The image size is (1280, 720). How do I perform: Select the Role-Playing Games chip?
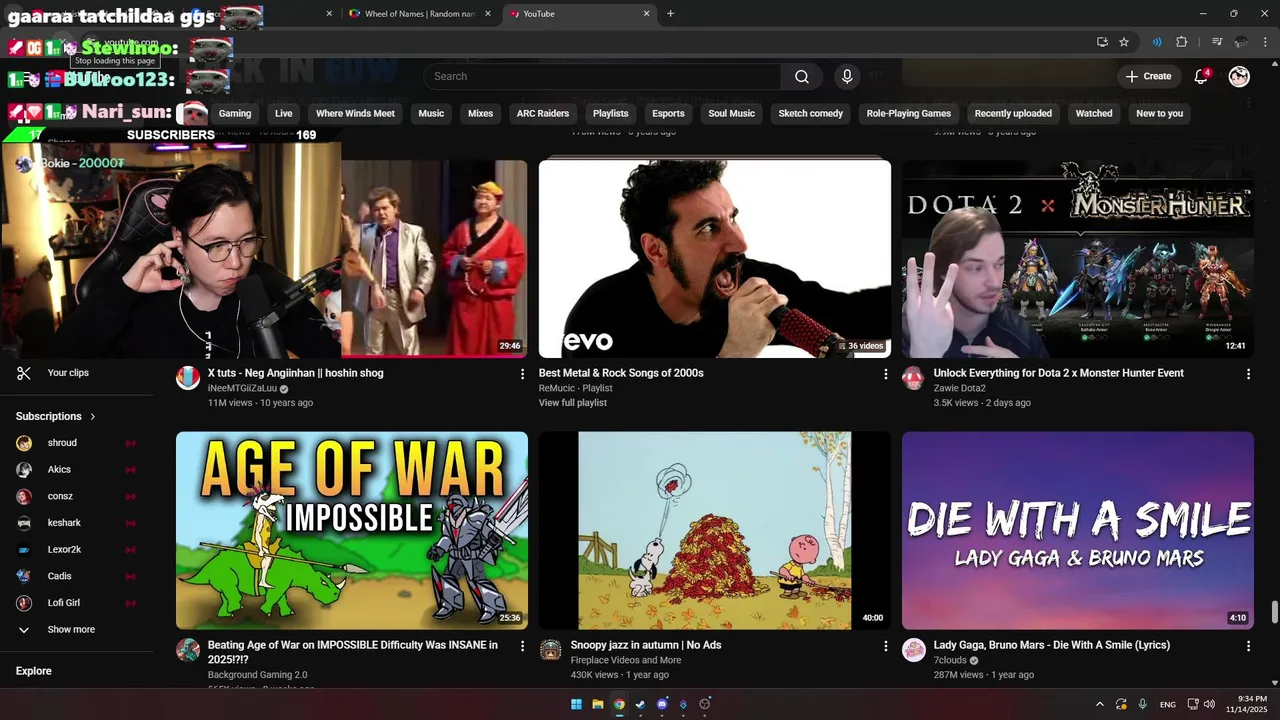(x=909, y=113)
